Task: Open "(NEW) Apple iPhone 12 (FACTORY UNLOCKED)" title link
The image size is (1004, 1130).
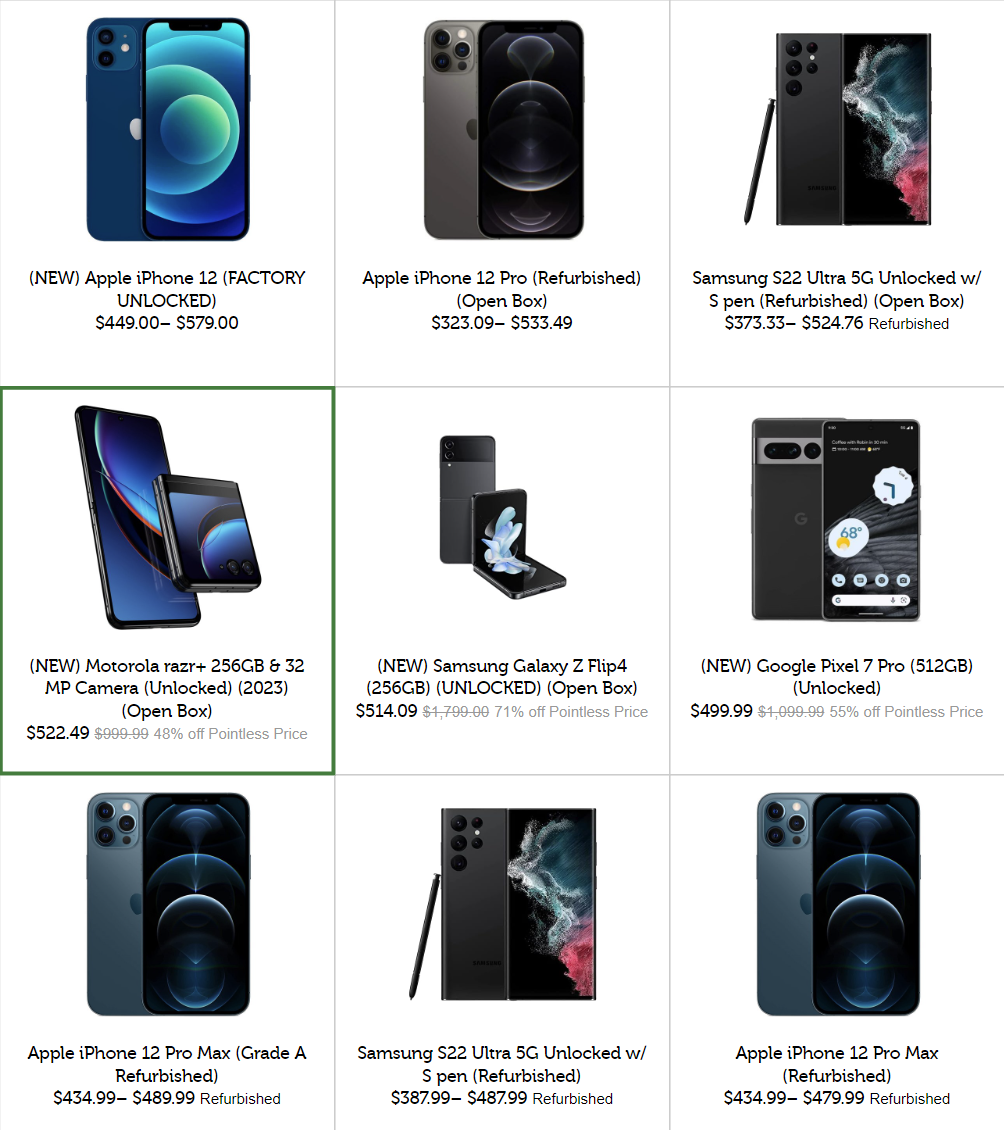Action: point(167,289)
